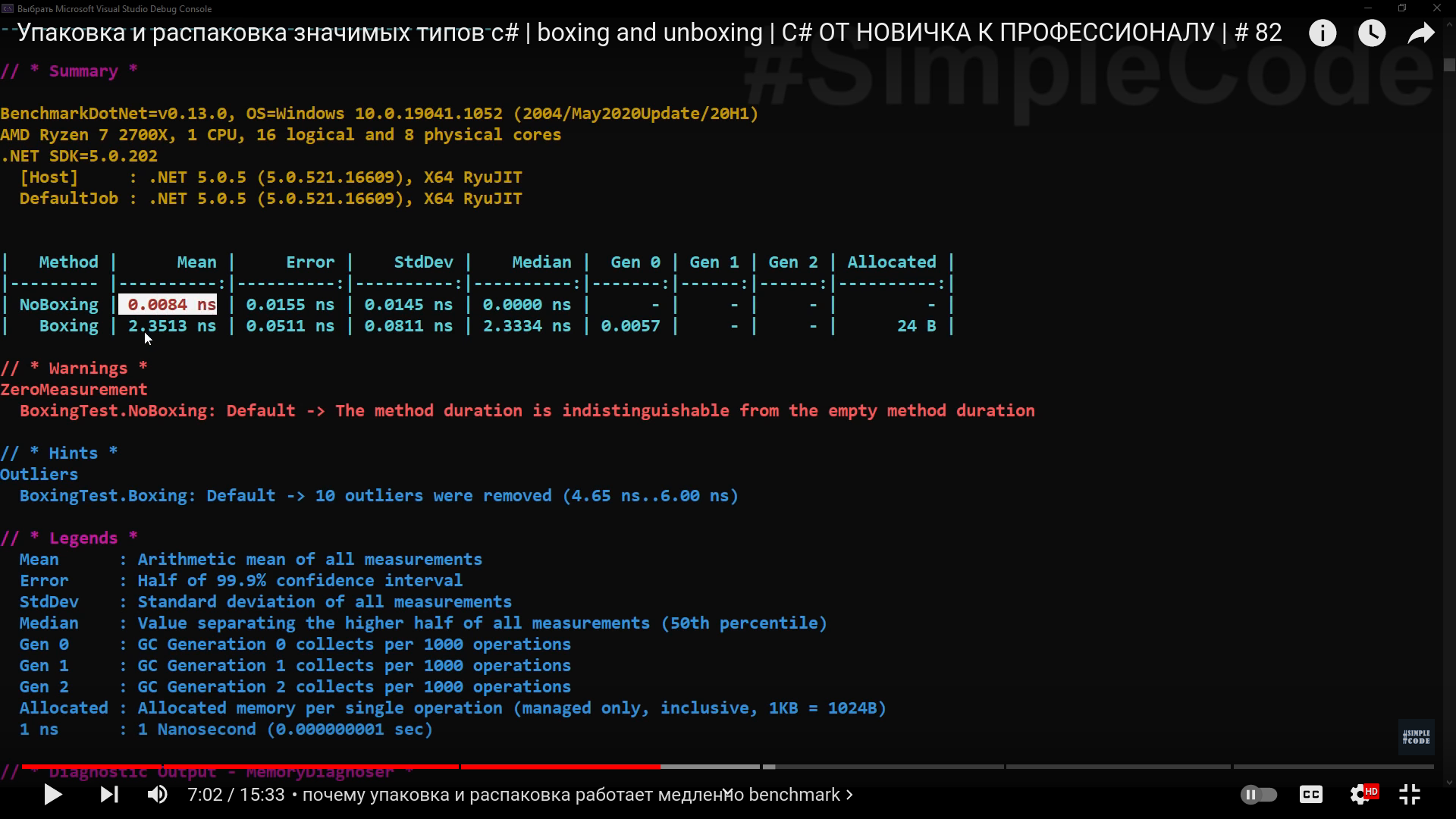Turn on closed captions
Viewport: 1456px width, 819px height.
click(1311, 795)
